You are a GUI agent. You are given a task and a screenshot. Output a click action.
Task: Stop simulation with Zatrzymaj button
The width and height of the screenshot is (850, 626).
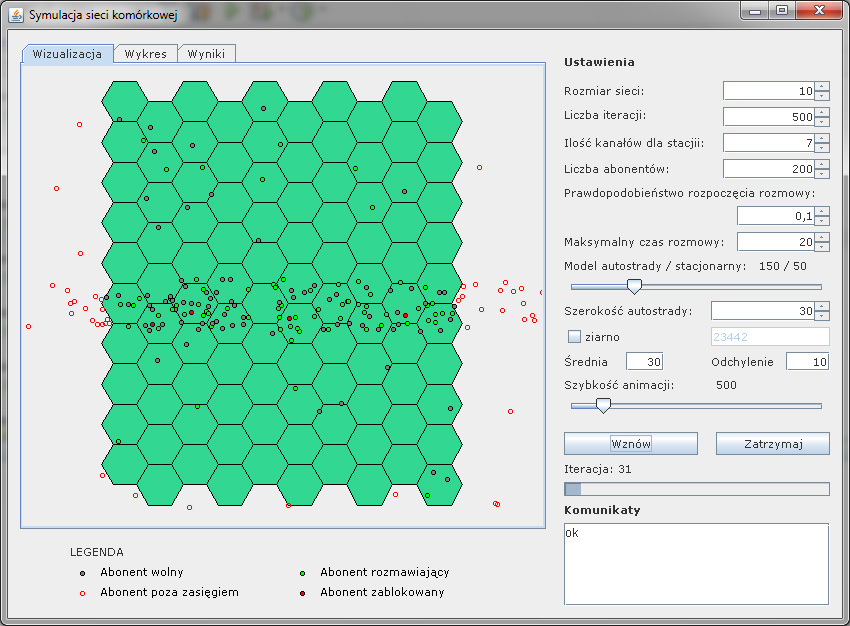[x=772, y=444]
